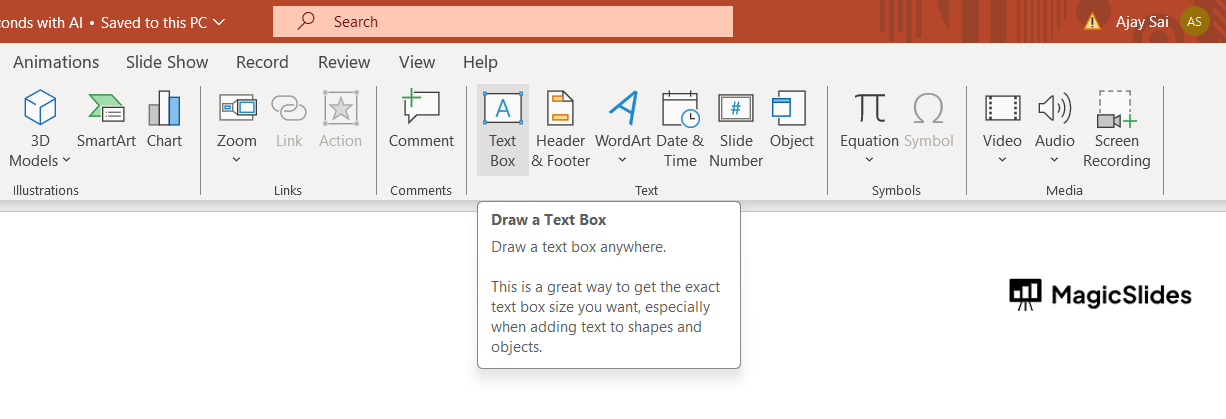Open the Equation dropdown arrow
Image resolution: width=1226 pixels, height=419 pixels.
(x=869, y=160)
